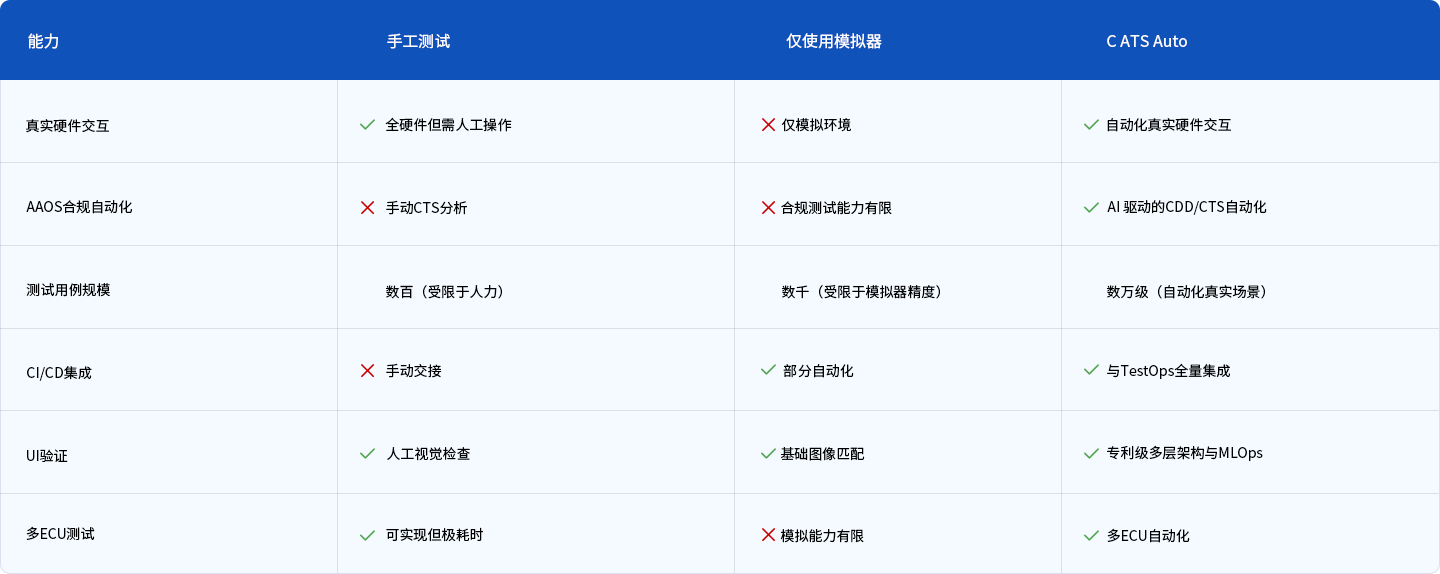The width and height of the screenshot is (1440, 574).
Task: Click the 基础图像匹配 cell text
Action: point(822,454)
